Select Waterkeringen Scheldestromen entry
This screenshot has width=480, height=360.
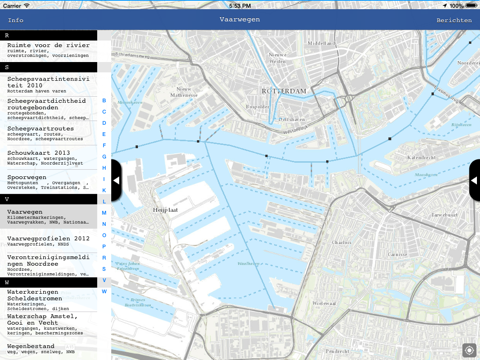[49, 300]
